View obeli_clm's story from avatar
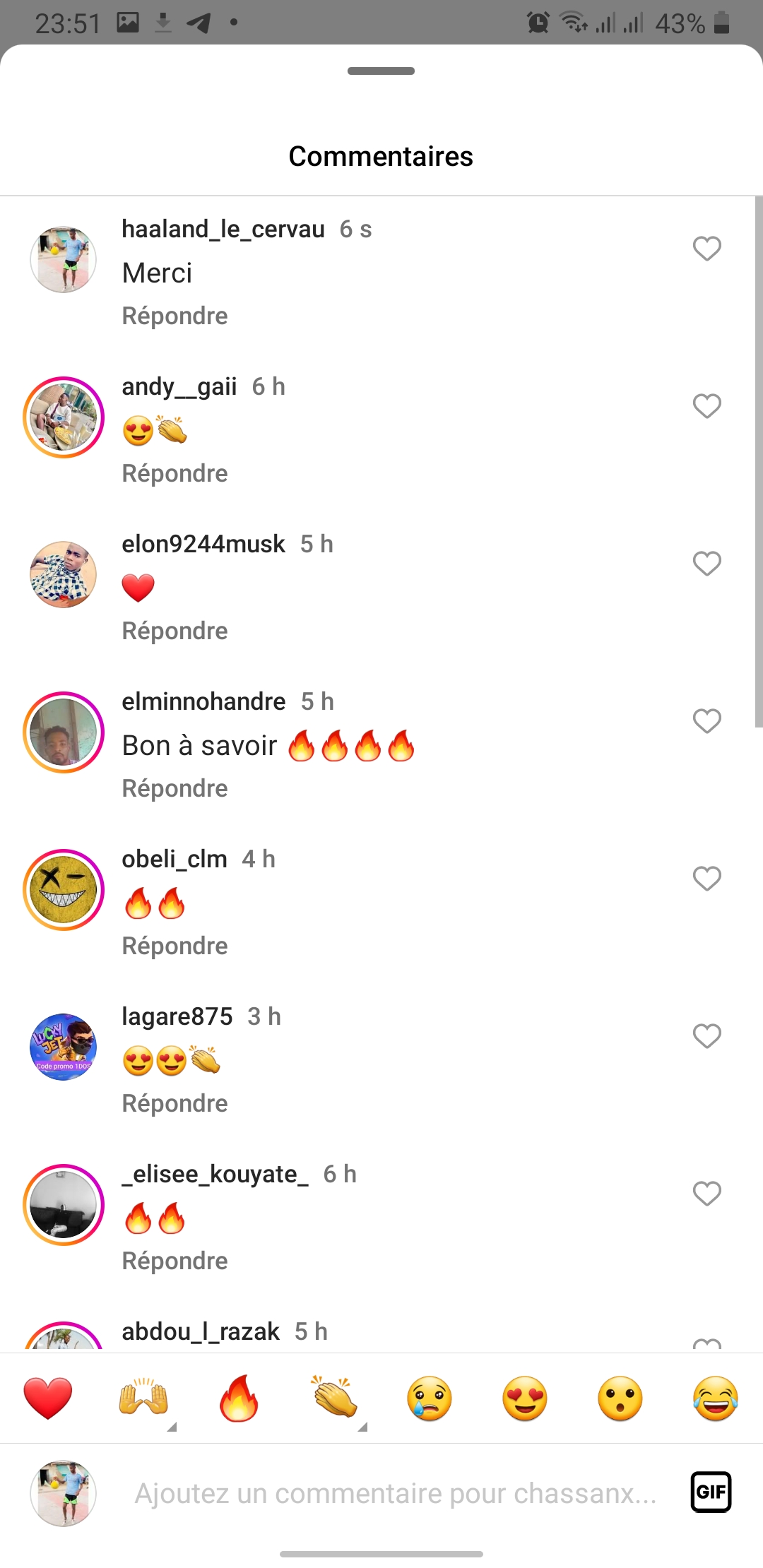This screenshot has width=763, height=1568. 64,890
